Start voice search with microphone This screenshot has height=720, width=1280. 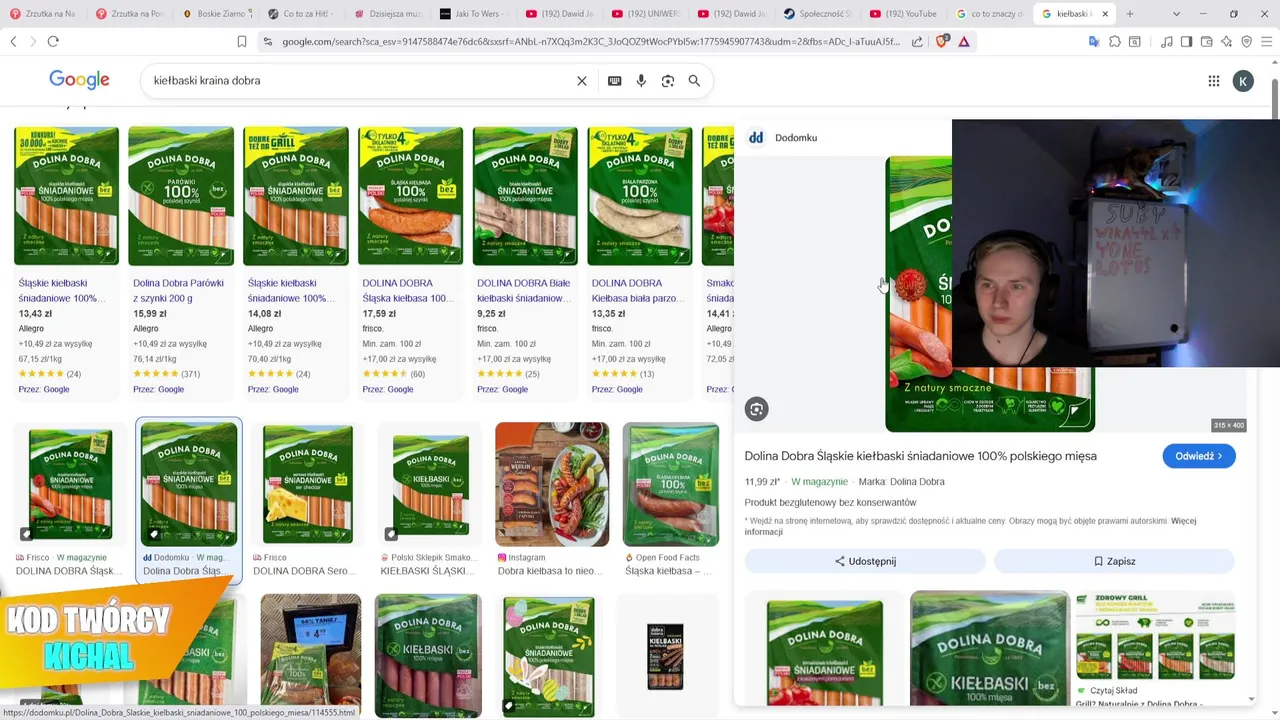click(x=641, y=81)
